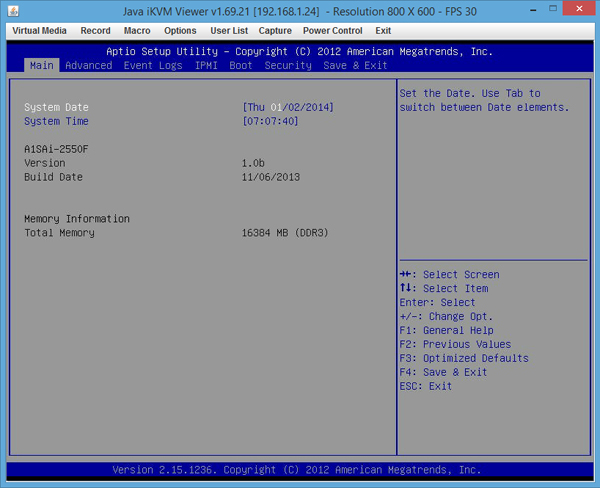600x488 pixels.
Task: Click the Select Screen arrows hint
Action: (x=450, y=274)
